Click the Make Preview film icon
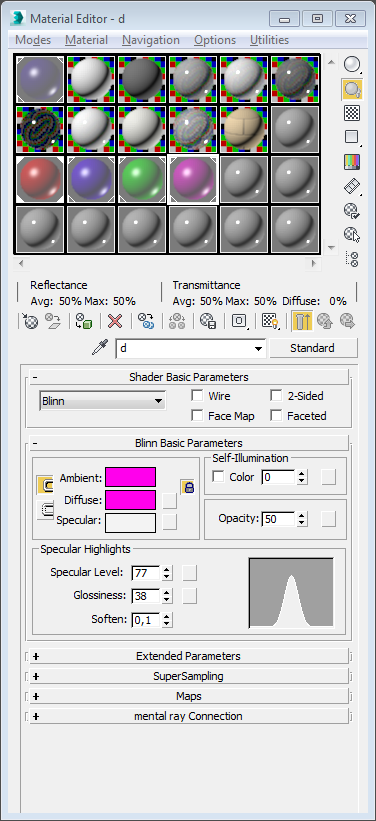This screenshot has height=821, width=376. 352,185
